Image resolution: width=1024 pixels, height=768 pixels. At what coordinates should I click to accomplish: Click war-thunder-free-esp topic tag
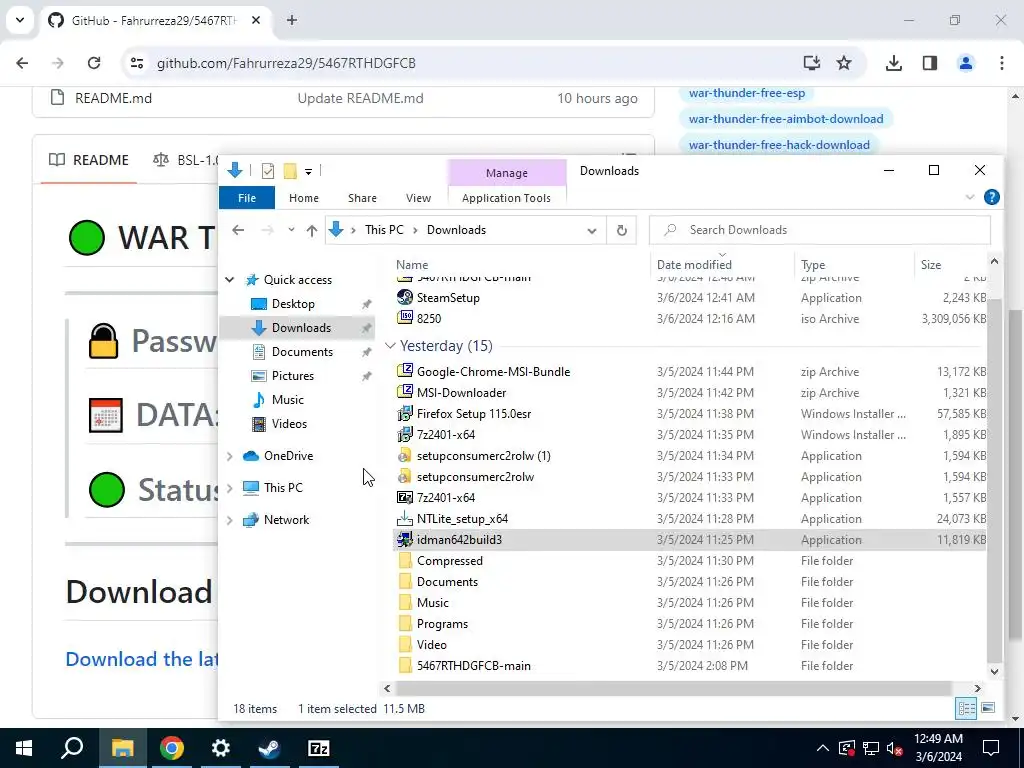click(x=746, y=93)
